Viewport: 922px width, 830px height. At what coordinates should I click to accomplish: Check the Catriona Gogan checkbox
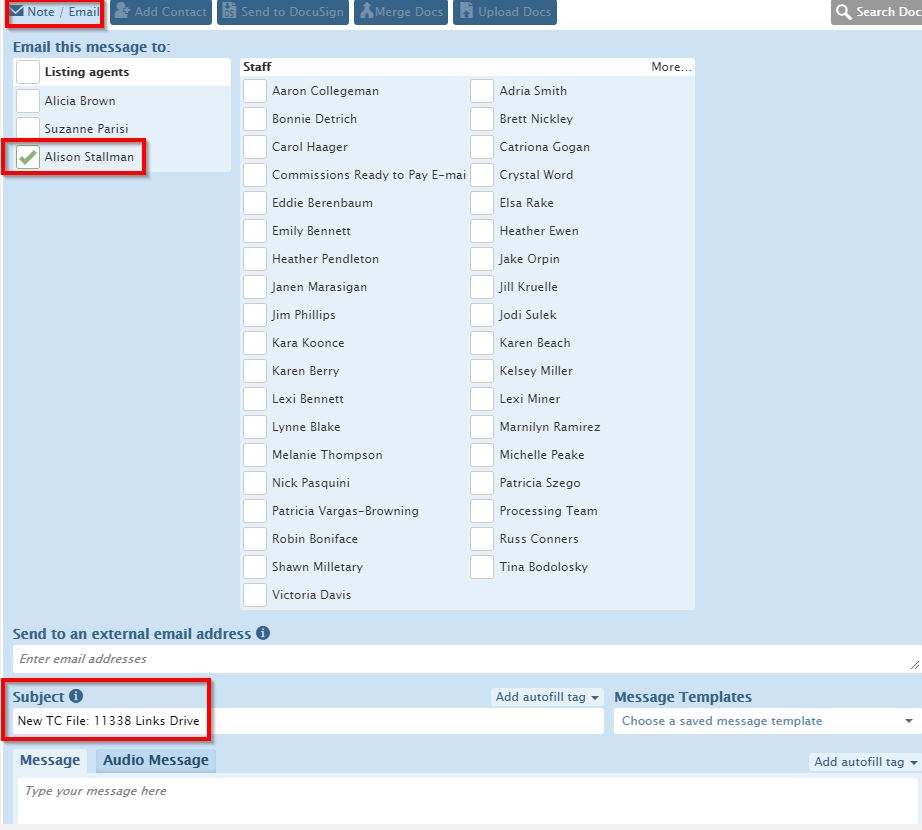point(482,147)
